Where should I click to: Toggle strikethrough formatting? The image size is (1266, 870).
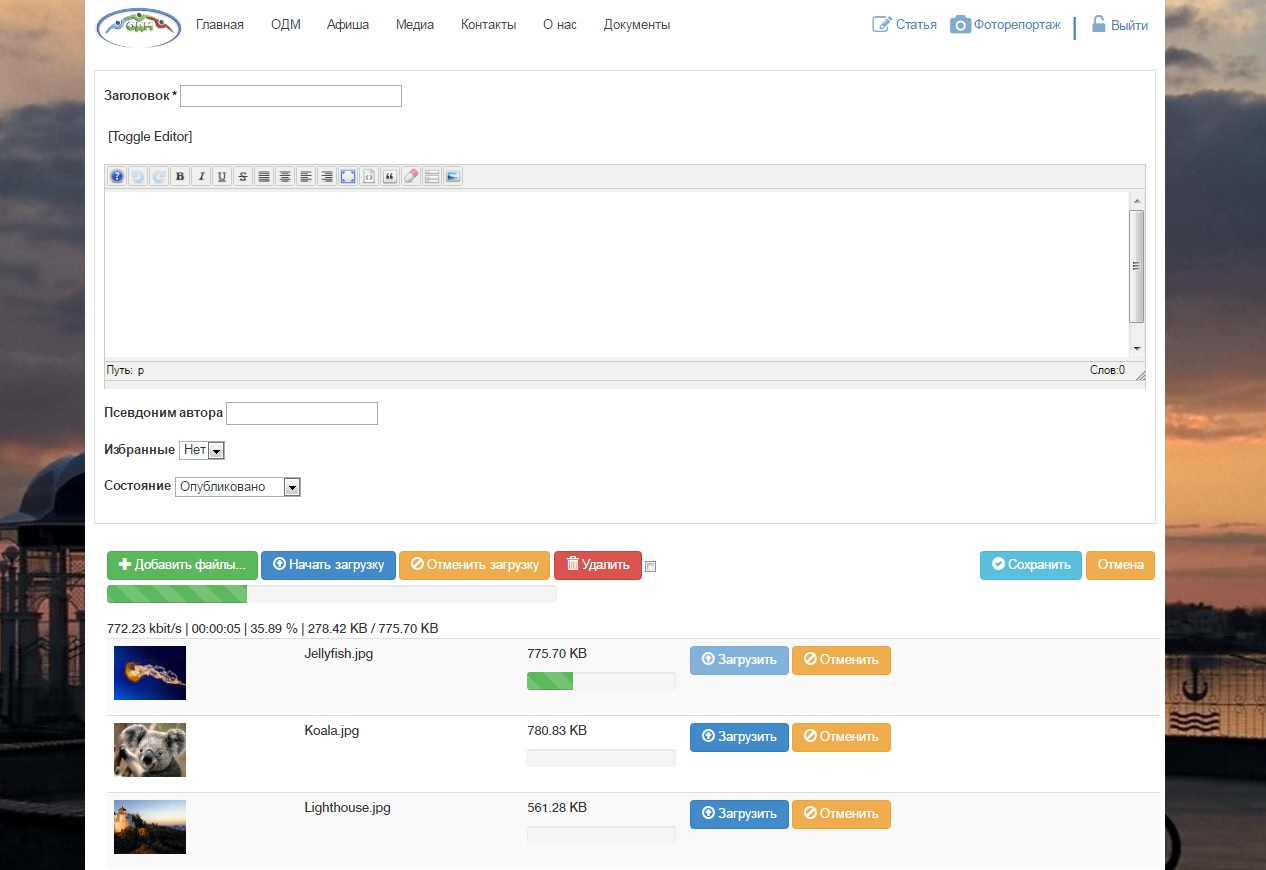click(243, 176)
